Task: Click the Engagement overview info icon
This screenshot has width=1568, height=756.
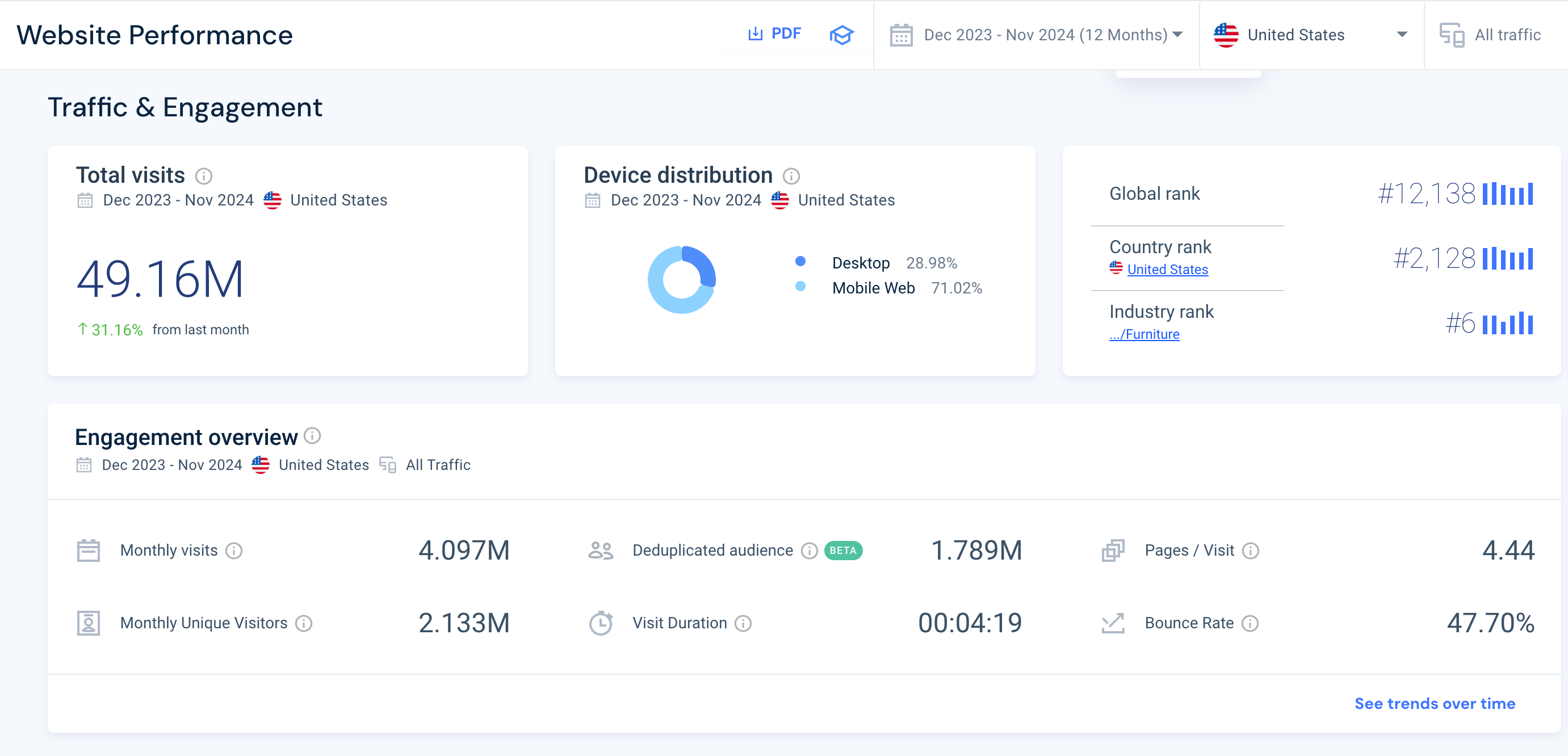Action: [312, 436]
